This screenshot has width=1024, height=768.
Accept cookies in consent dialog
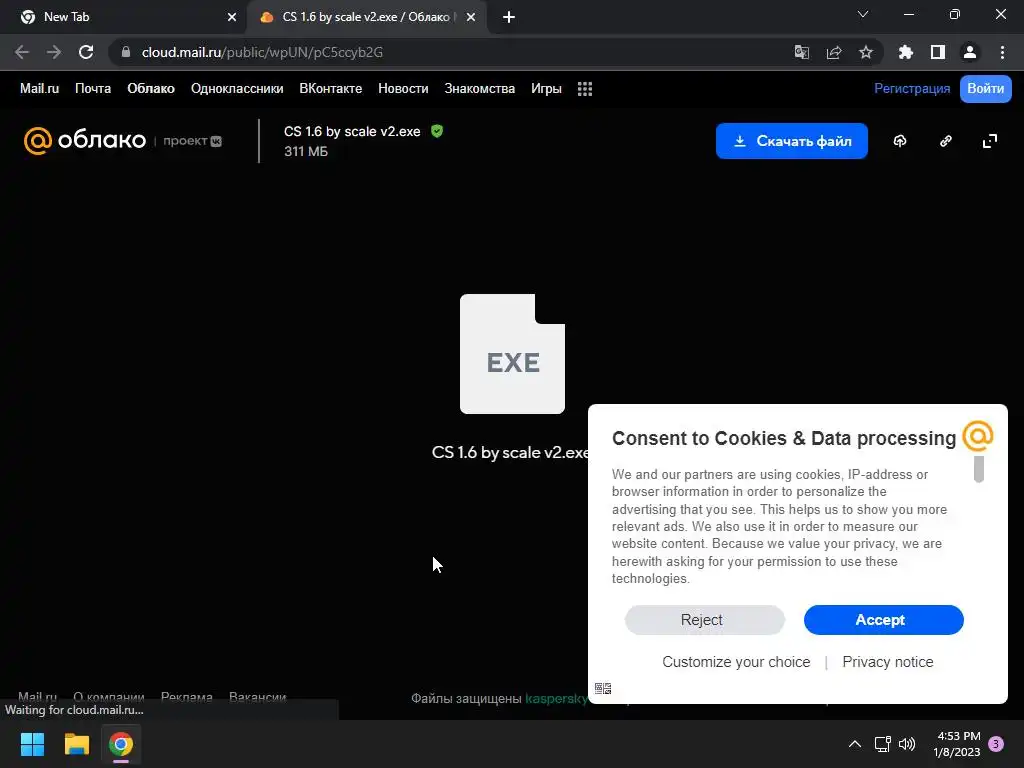pos(883,620)
